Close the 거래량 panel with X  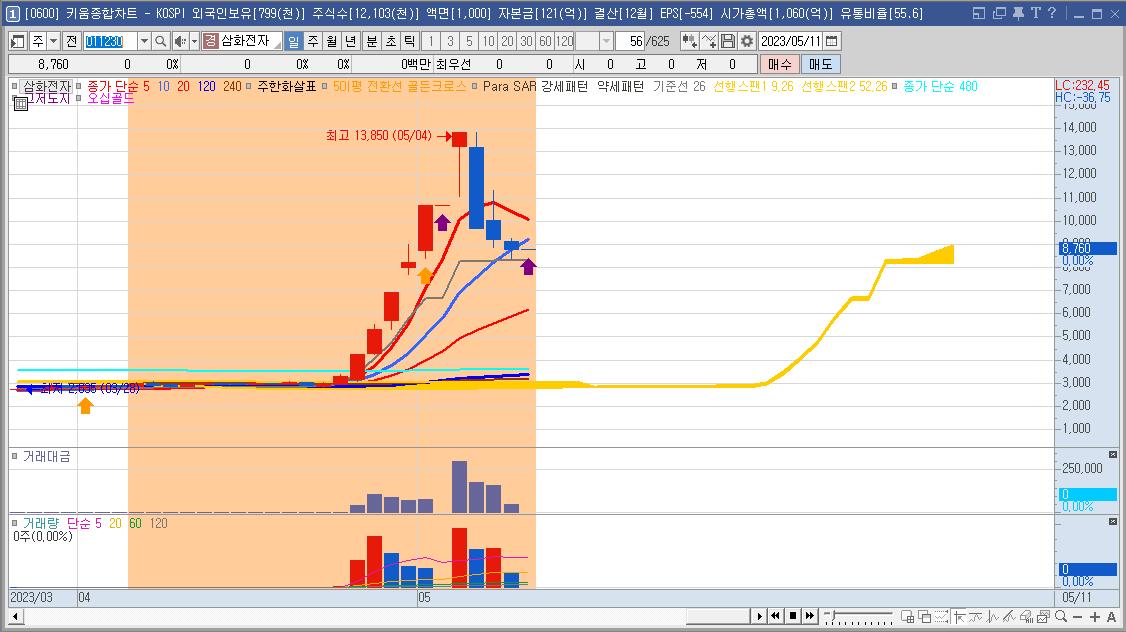pos(1113,521)
